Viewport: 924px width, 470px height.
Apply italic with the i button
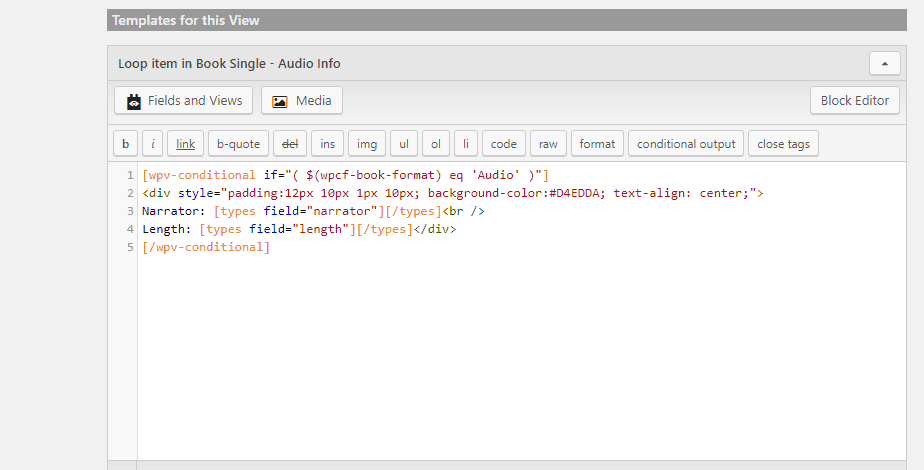point(153,144)
